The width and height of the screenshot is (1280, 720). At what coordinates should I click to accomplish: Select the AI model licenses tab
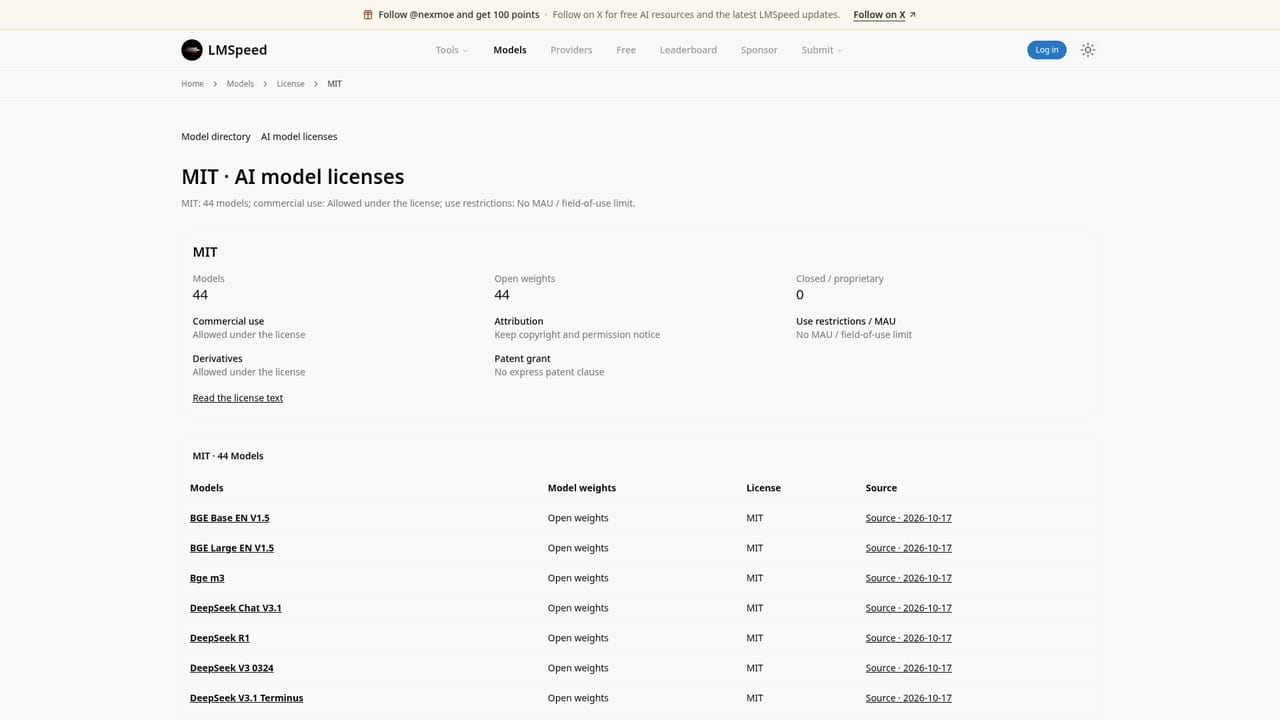[299, 137]
